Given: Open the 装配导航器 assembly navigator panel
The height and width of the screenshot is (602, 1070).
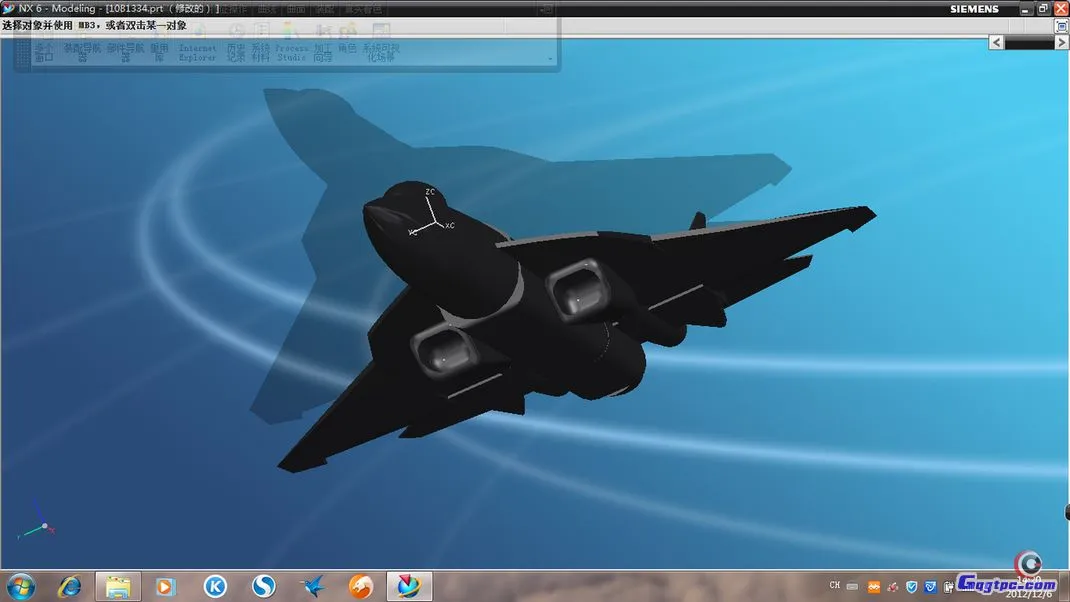Looking at the screenshot, I should 82,52.
